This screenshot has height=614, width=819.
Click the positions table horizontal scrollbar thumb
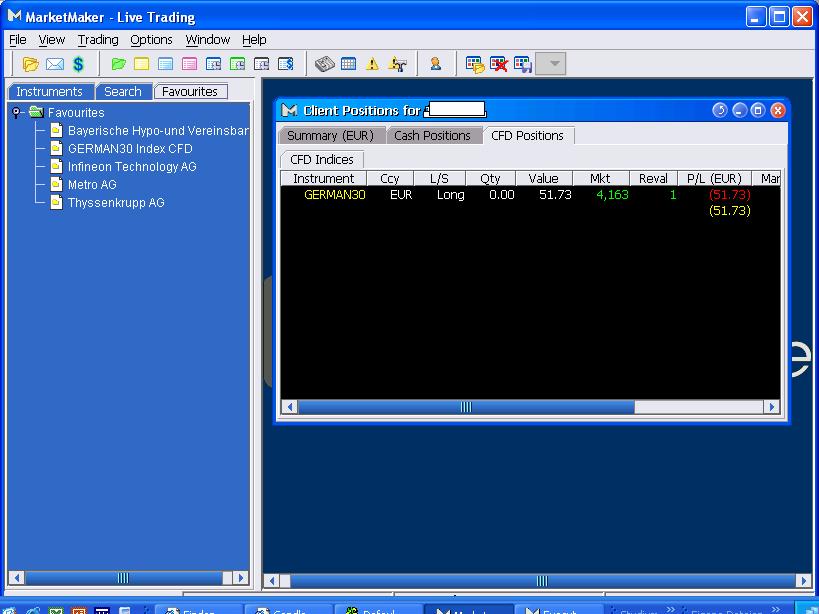466,407
